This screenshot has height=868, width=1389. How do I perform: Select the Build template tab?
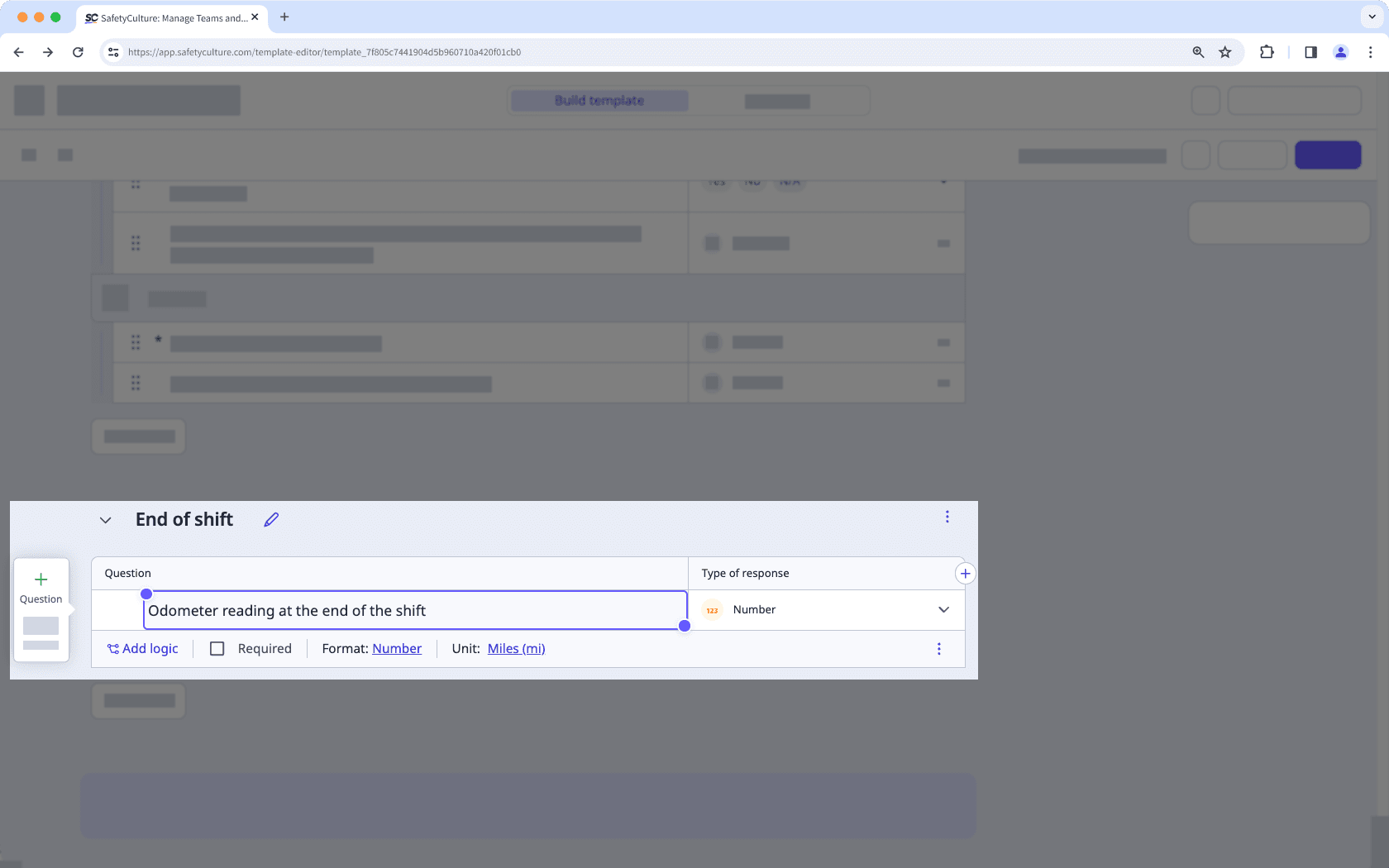[x=599, y=100]
